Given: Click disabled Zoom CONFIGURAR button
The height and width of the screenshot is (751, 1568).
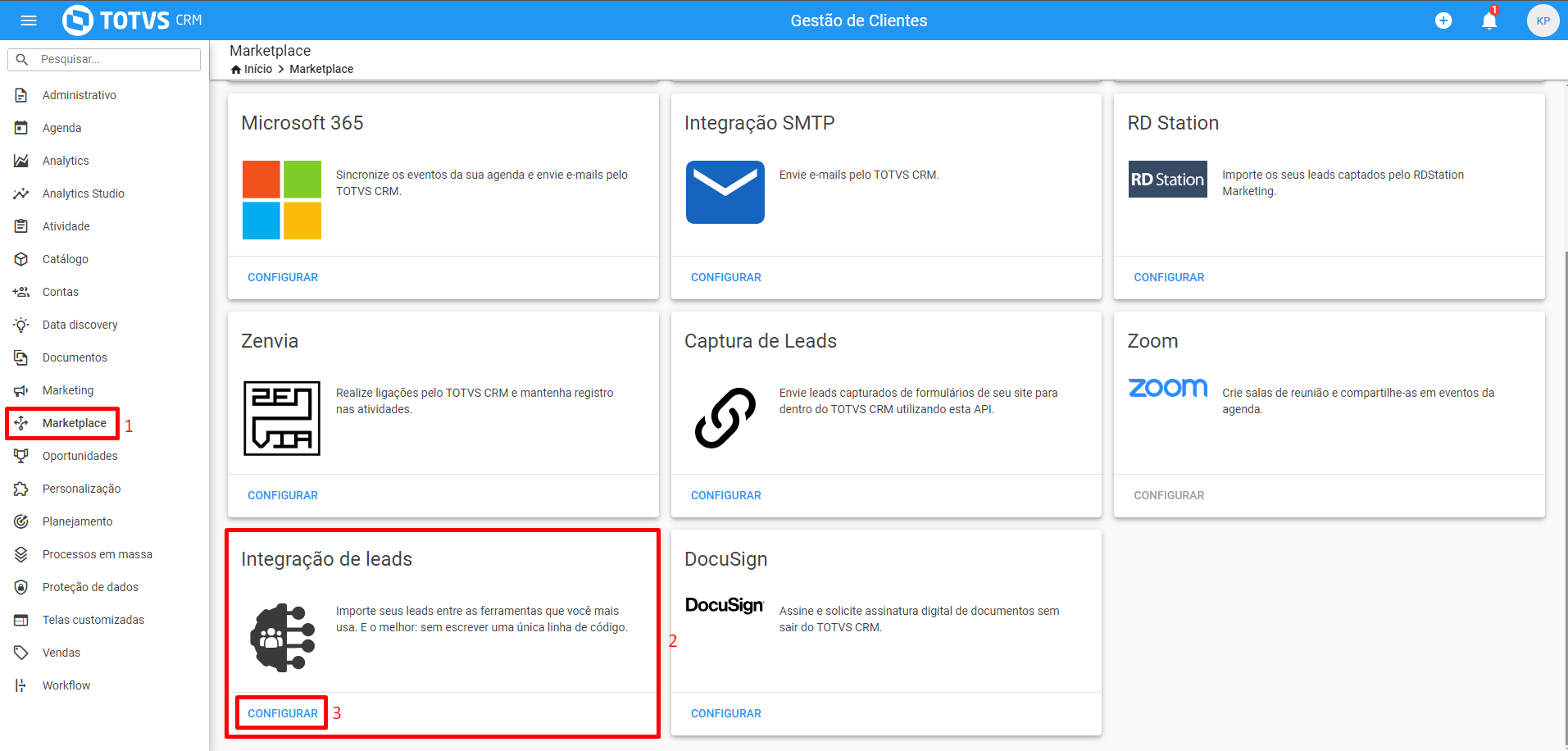Looking at the screenshot, I should tap(1169, 495).
